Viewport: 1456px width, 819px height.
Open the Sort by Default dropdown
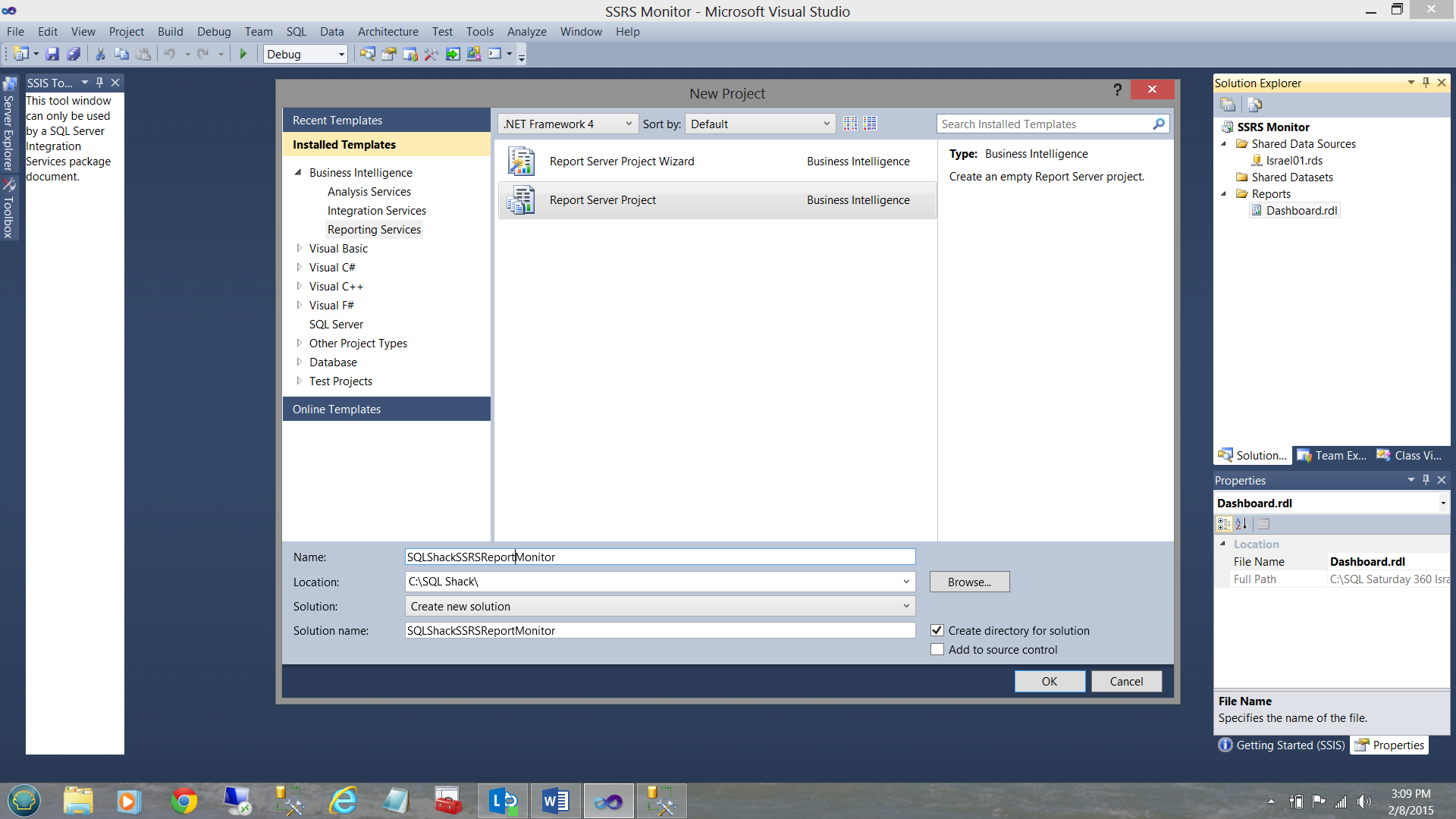click(760, 124)
